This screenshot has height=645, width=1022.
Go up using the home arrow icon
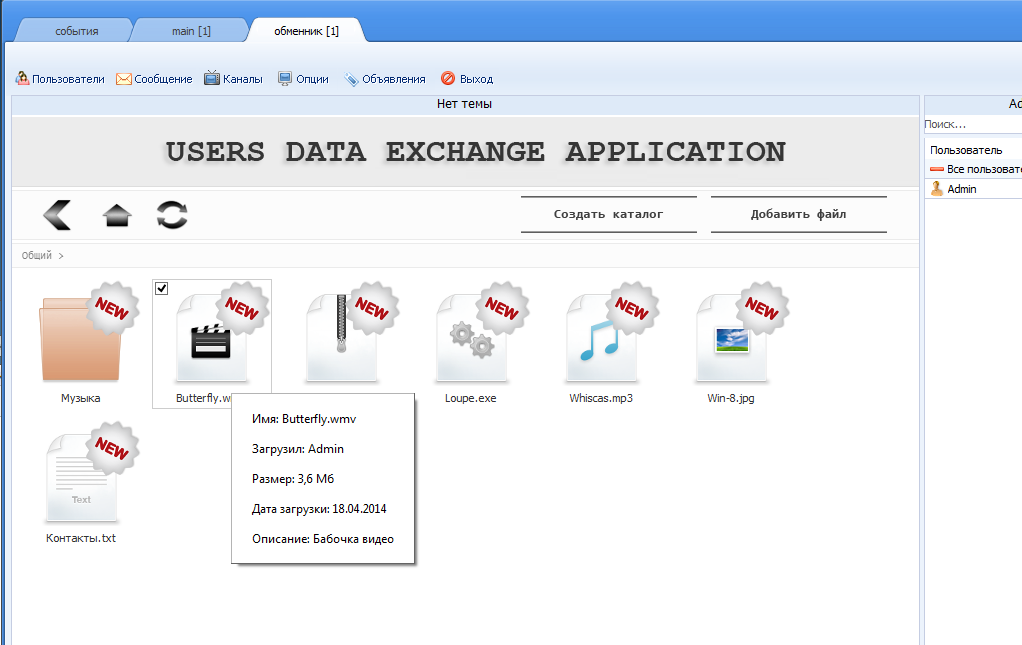click(x=117, y=215)
